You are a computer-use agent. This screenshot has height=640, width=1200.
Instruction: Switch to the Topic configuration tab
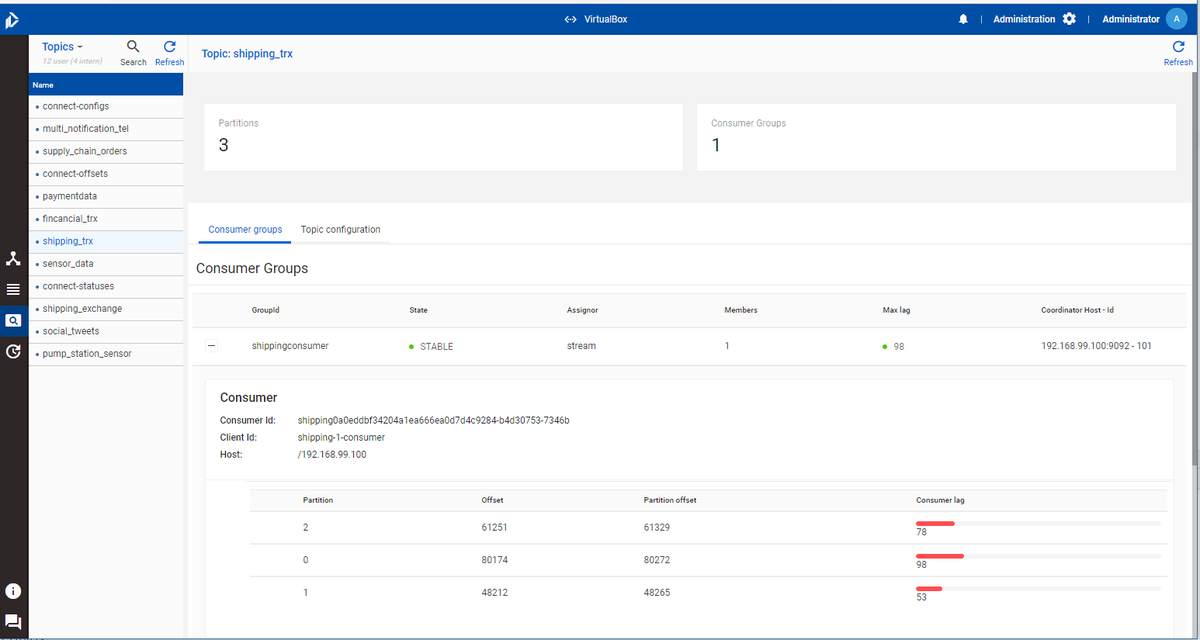click(x=340, y=230)
